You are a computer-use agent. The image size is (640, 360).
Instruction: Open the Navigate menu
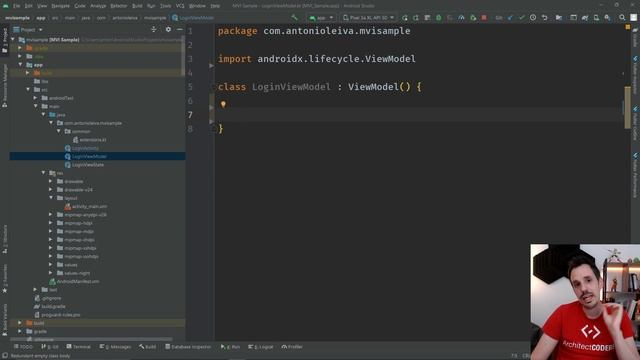point(60,6)
